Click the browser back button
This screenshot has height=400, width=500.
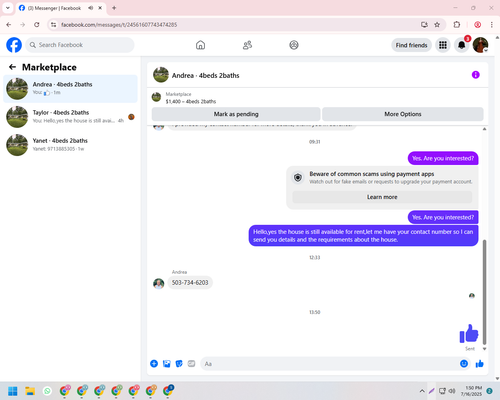tap(9, 25)
